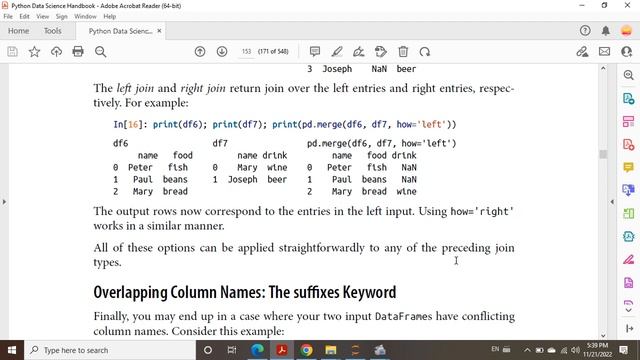Open the Help question mark icon

585,31
